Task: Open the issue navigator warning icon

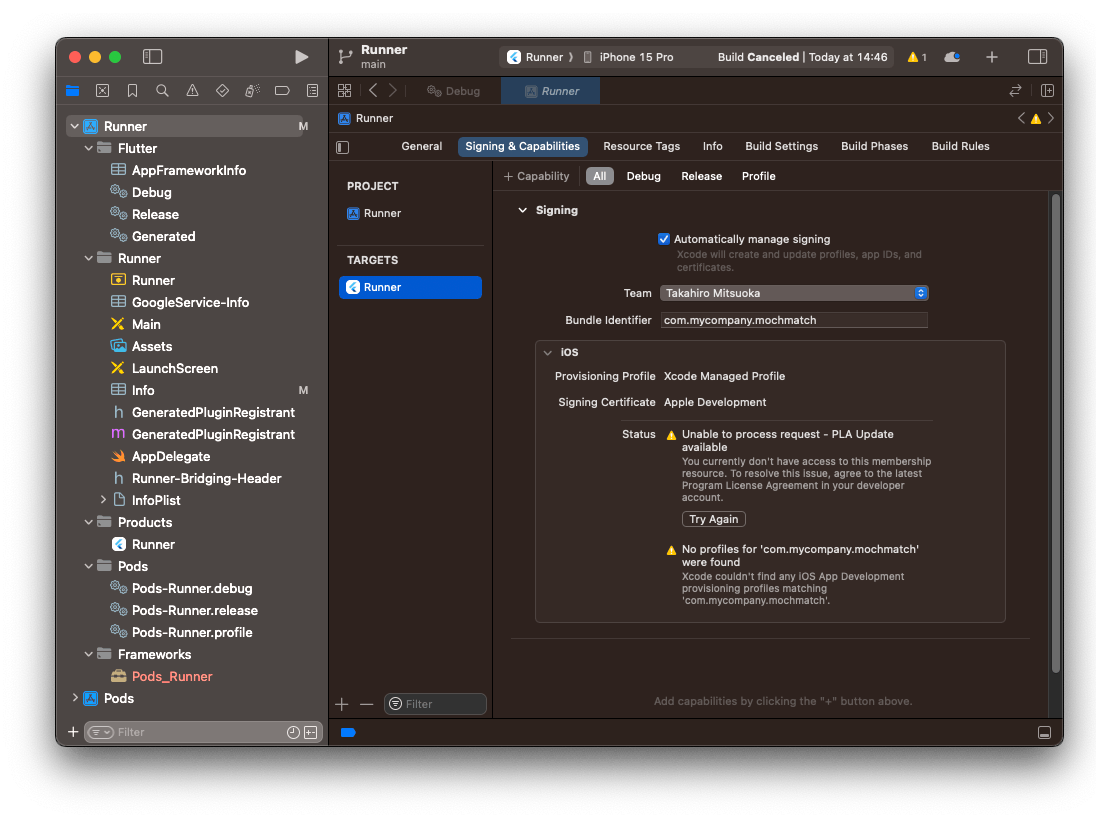Action: [193, 91]
